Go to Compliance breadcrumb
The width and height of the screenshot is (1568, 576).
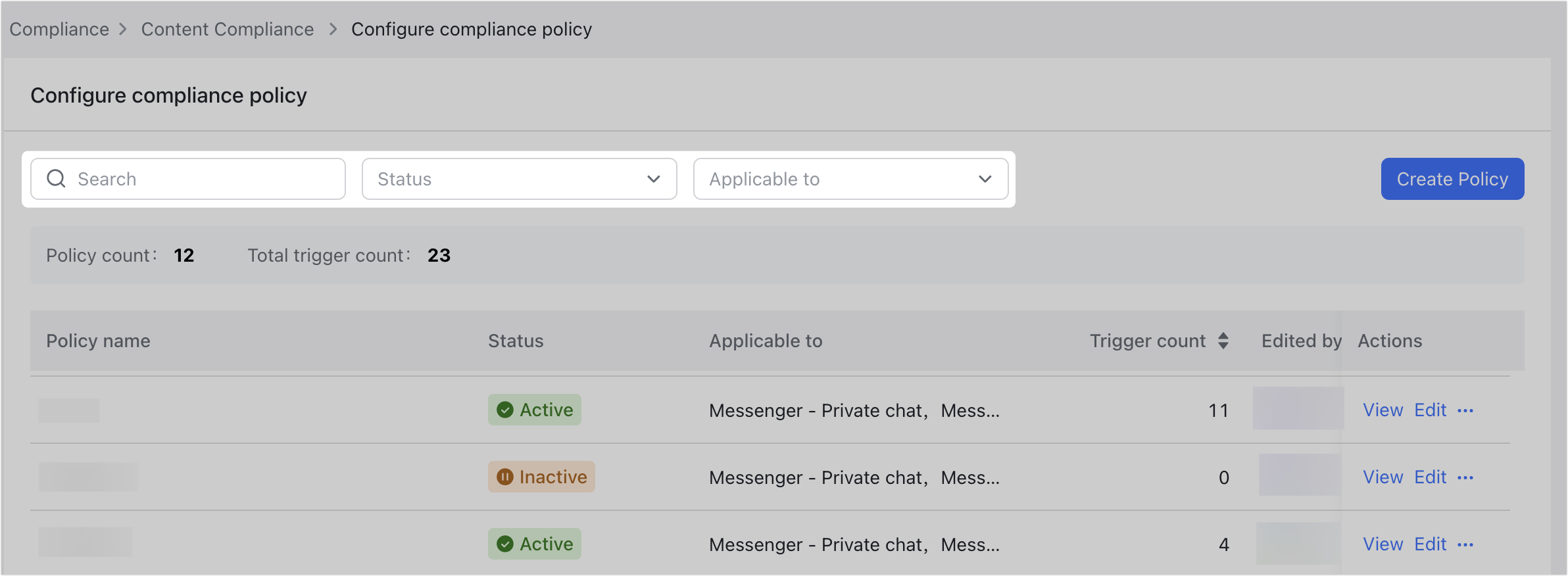[x=59, y=30]
